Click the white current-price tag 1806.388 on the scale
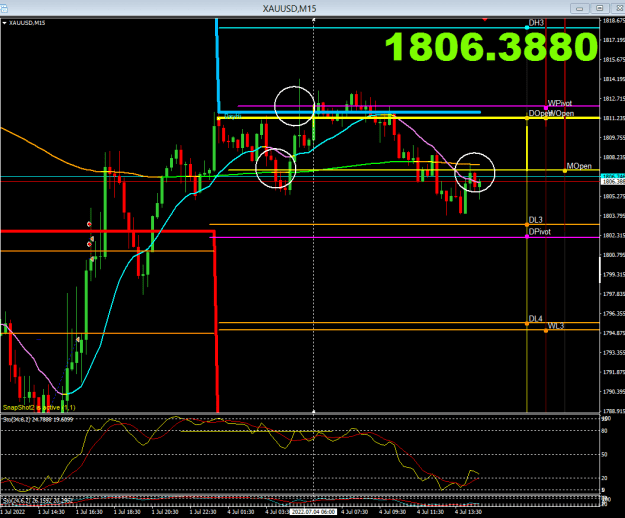 [x=613, y=182]
